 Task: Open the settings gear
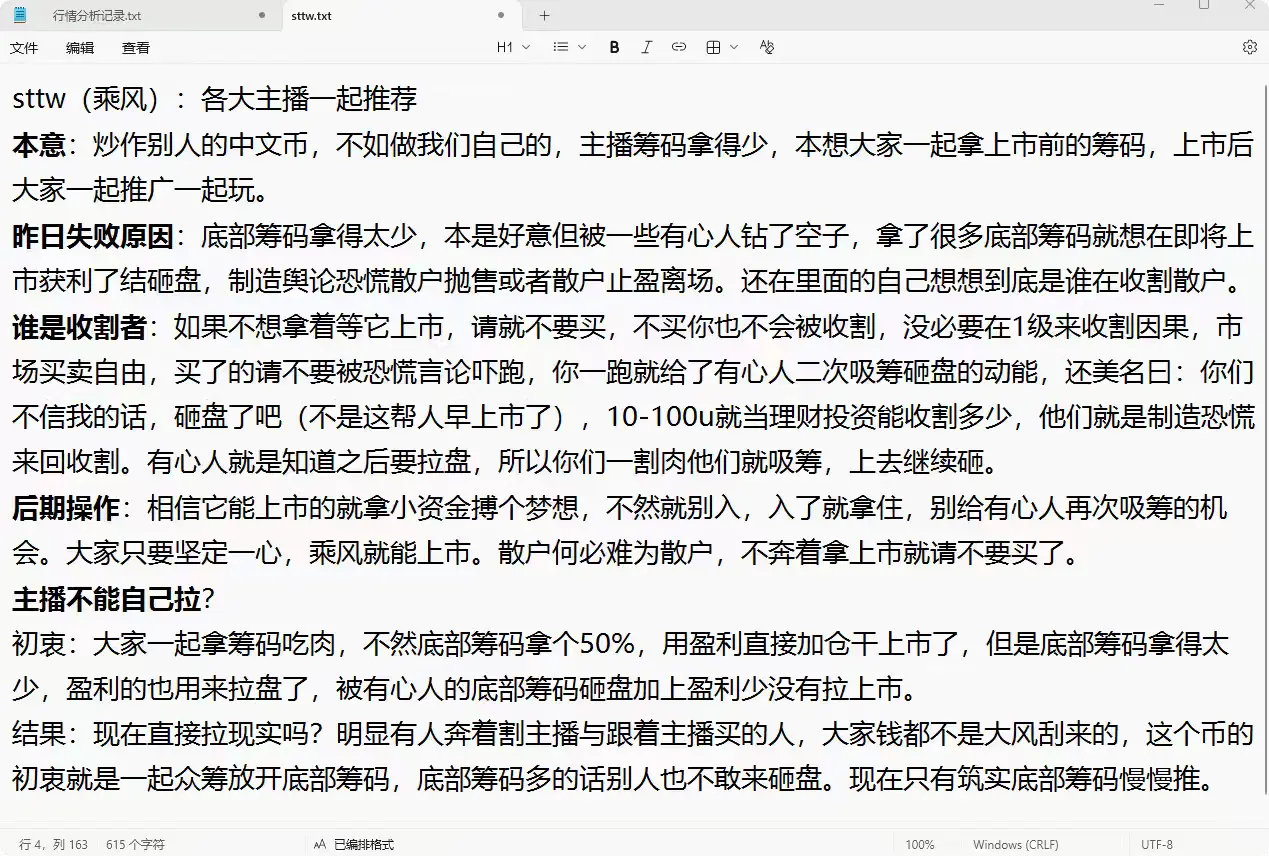tap(1249, 46)
